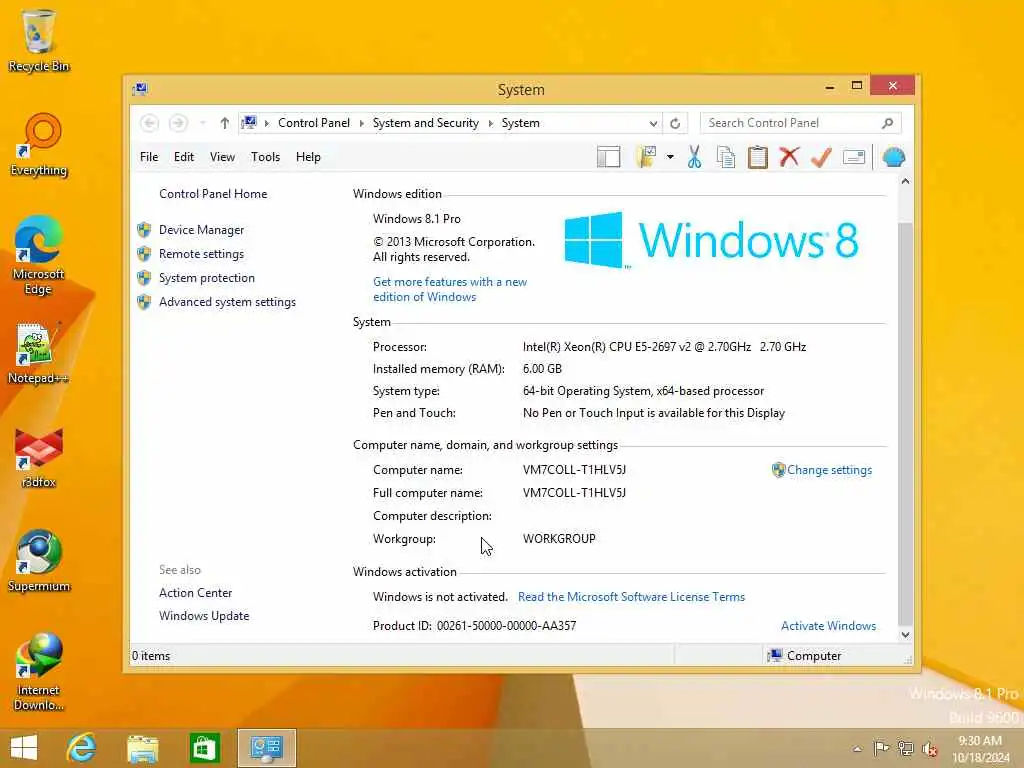
Task: Open the Notepad++ desktop shortcut
Action: pyautogui.click(x=39, y=353)
